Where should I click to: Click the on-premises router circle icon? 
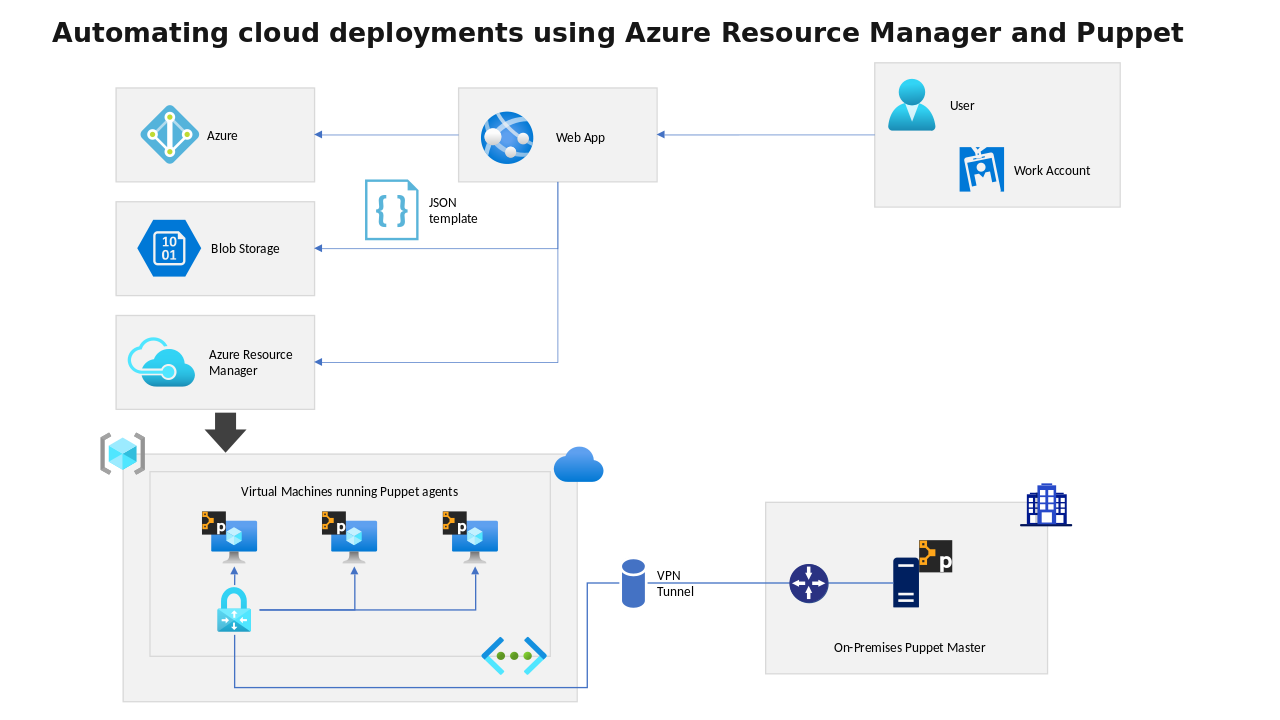click(809, 583)
